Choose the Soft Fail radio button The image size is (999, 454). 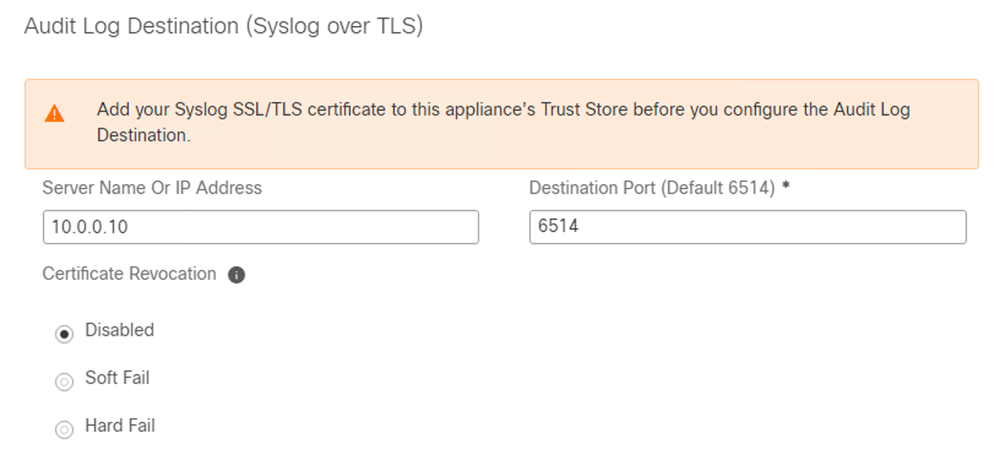[x=64, y=382]
